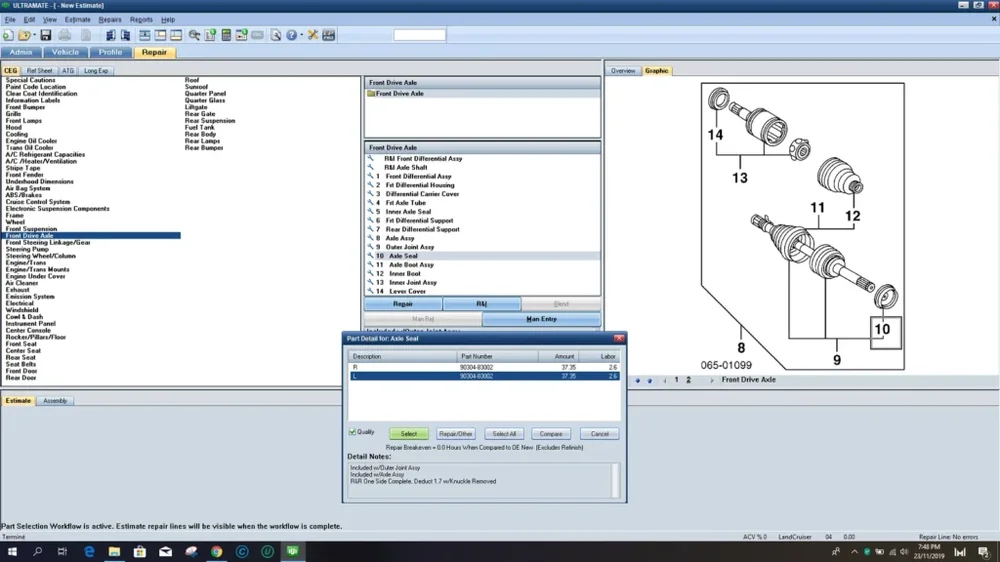Screen dimensions: 1000x562
Task: Select Front Suspension in category list
Action: point(31,229)
